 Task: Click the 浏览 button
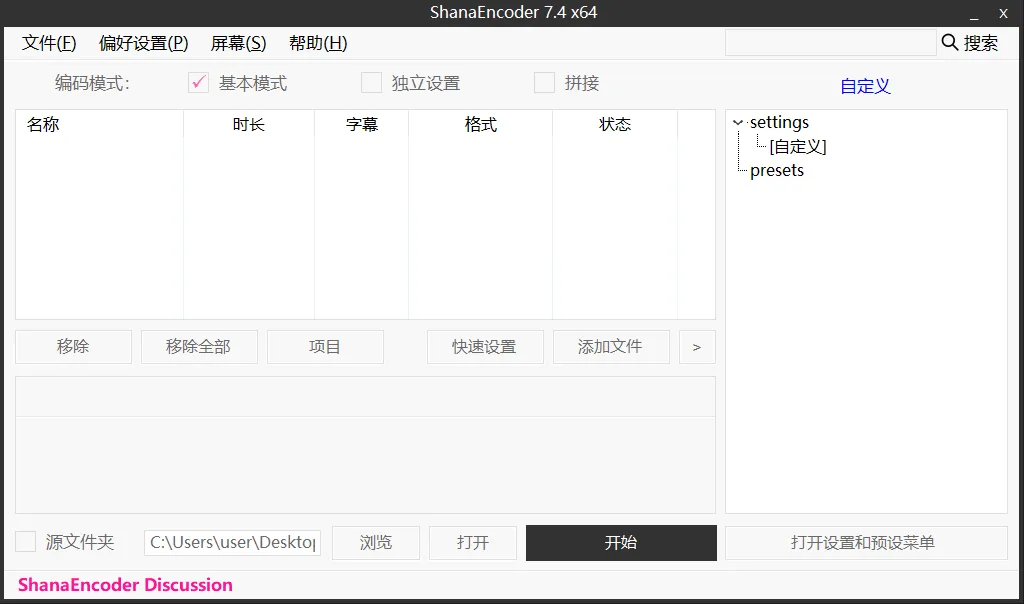376,543
